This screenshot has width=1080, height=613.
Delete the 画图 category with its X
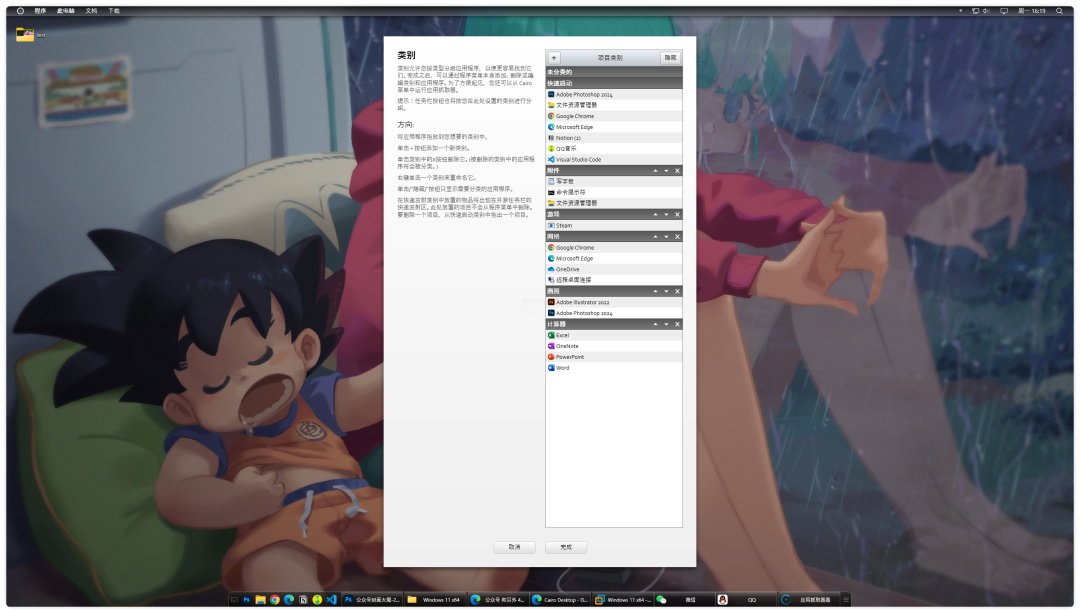(677, 291)
